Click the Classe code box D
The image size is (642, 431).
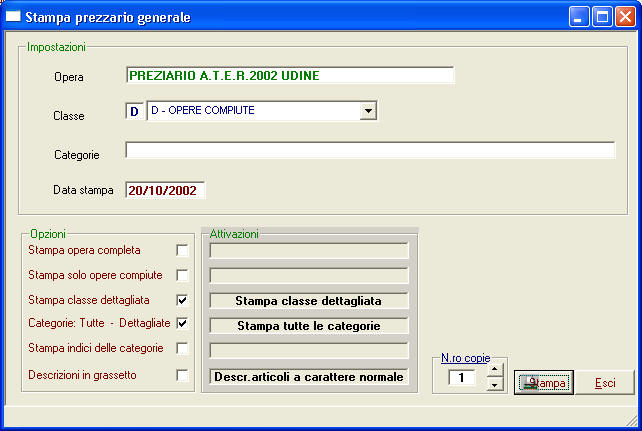point(134,111)
